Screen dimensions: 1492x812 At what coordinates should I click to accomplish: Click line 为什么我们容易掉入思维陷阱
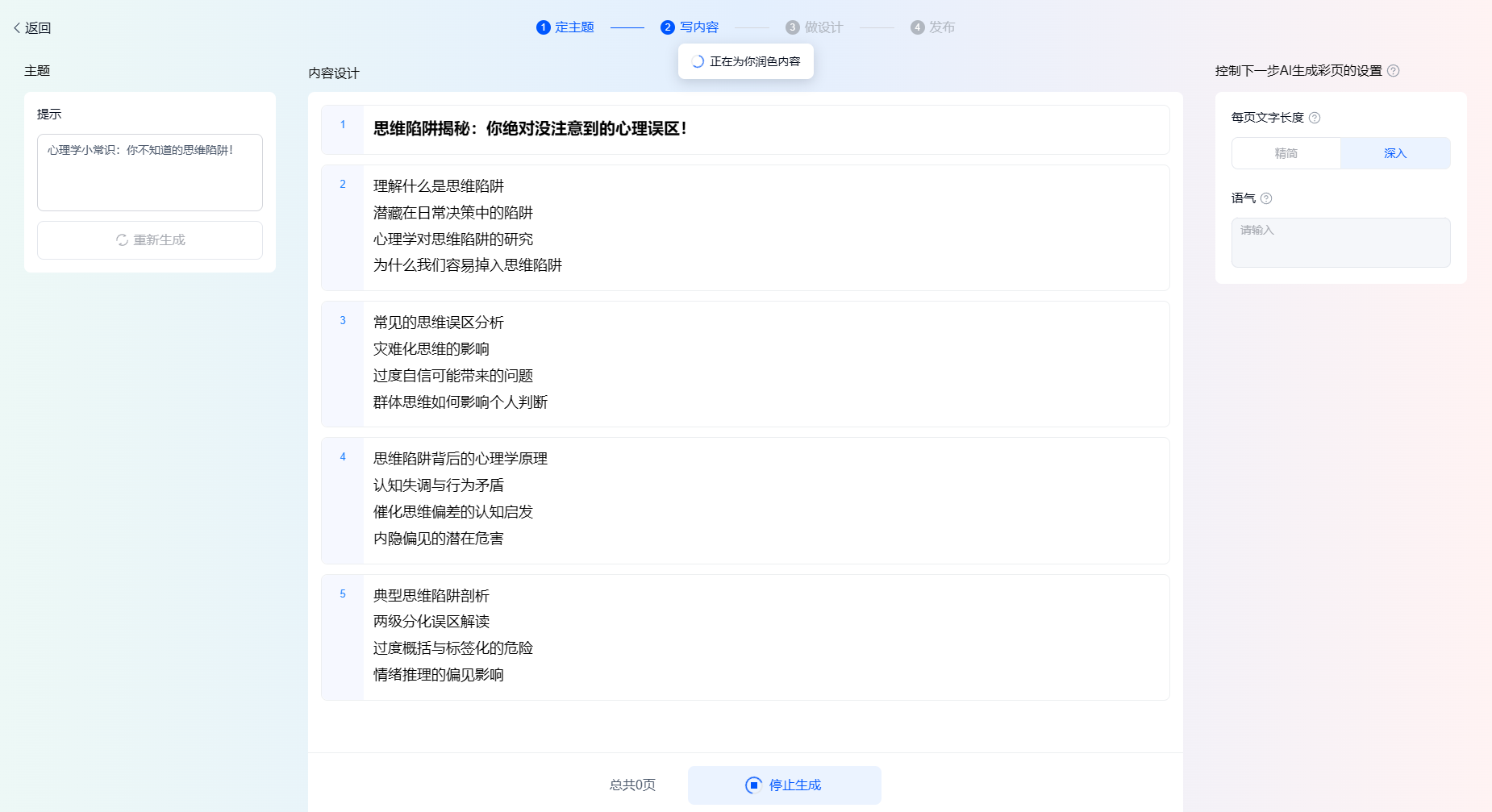pos(468,265)
